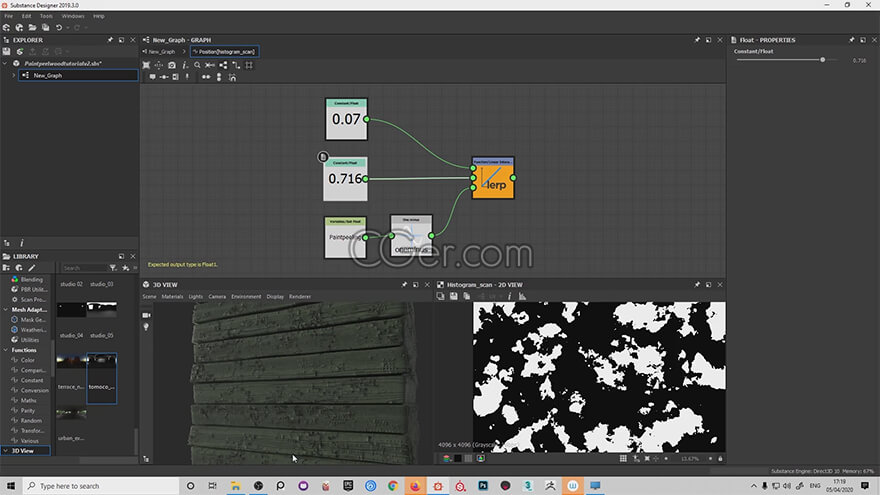Screen dimensions: 880x495
Task: Click the horizontal align nodes icon in the graph toolbar
Action: coord(206,77)
